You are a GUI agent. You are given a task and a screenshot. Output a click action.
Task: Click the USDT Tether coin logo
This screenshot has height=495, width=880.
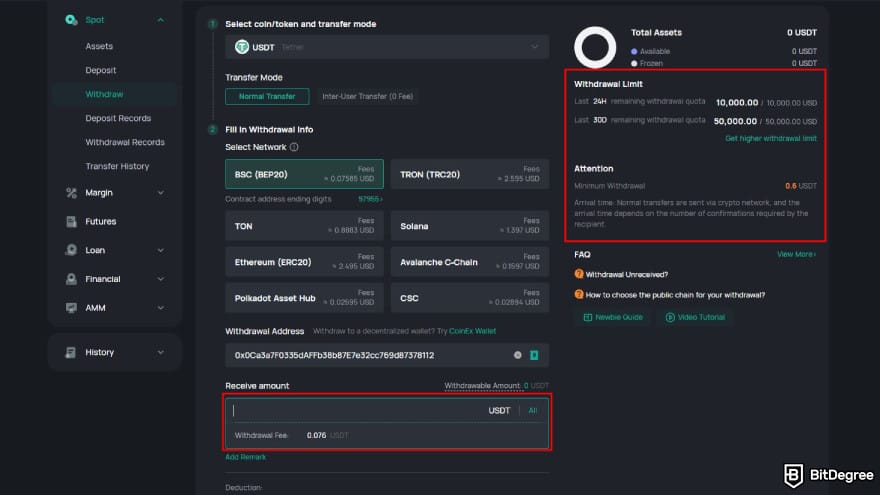[x=242, y=47]
